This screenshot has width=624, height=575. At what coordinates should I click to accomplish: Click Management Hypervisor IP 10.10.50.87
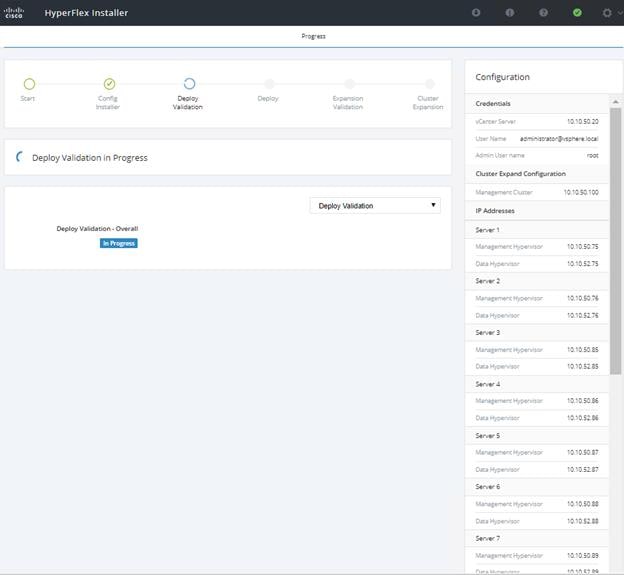[583, 452]
